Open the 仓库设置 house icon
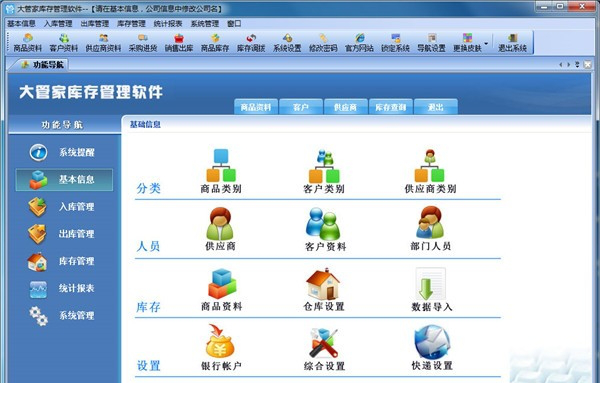This screenshot has height=398, width=600. (324, 289)
